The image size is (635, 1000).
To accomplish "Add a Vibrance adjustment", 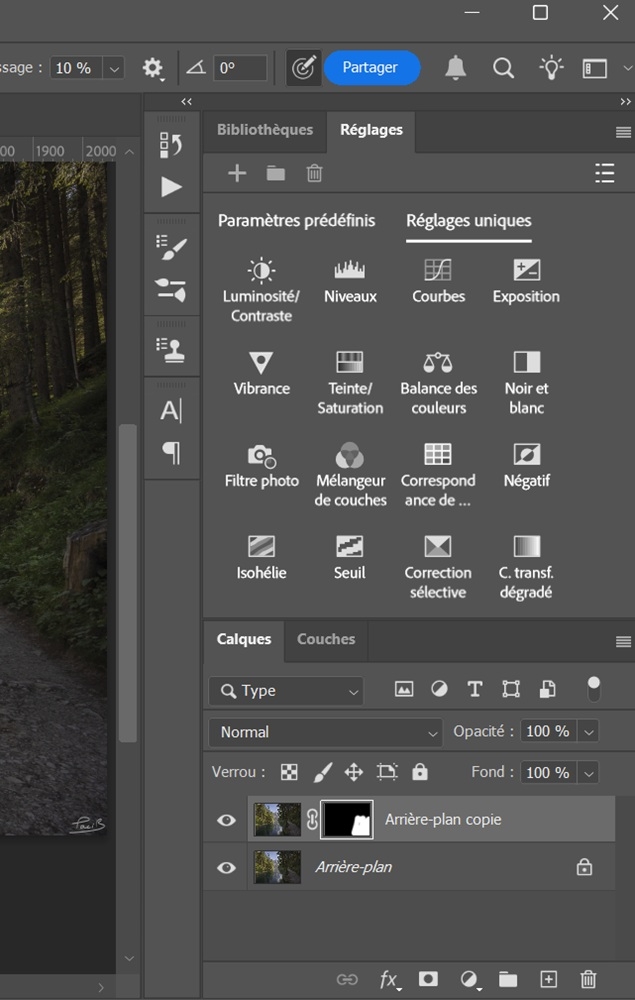I will coord(261,373).
